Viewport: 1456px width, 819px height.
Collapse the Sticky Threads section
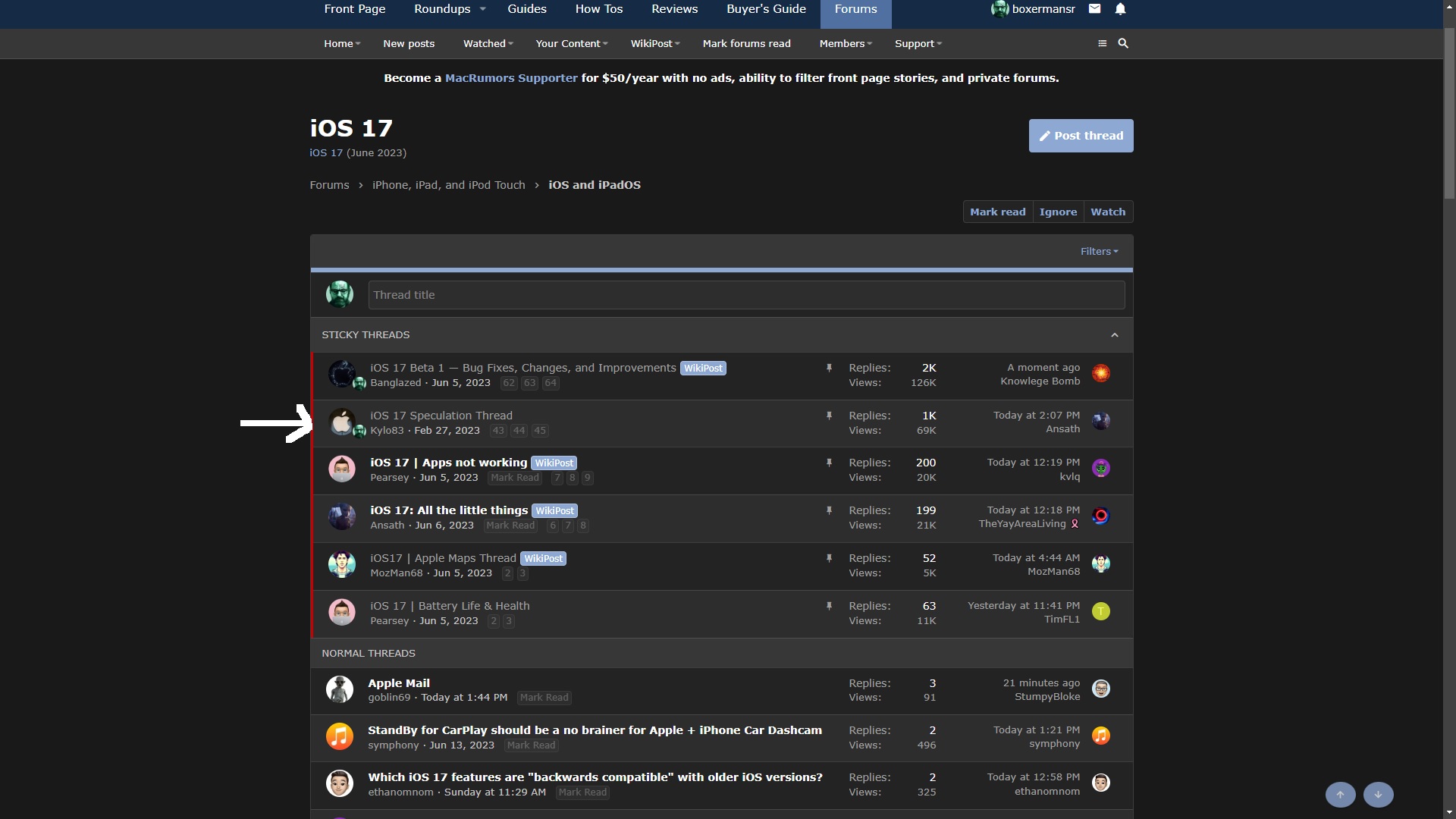(x=1114, y=335)
